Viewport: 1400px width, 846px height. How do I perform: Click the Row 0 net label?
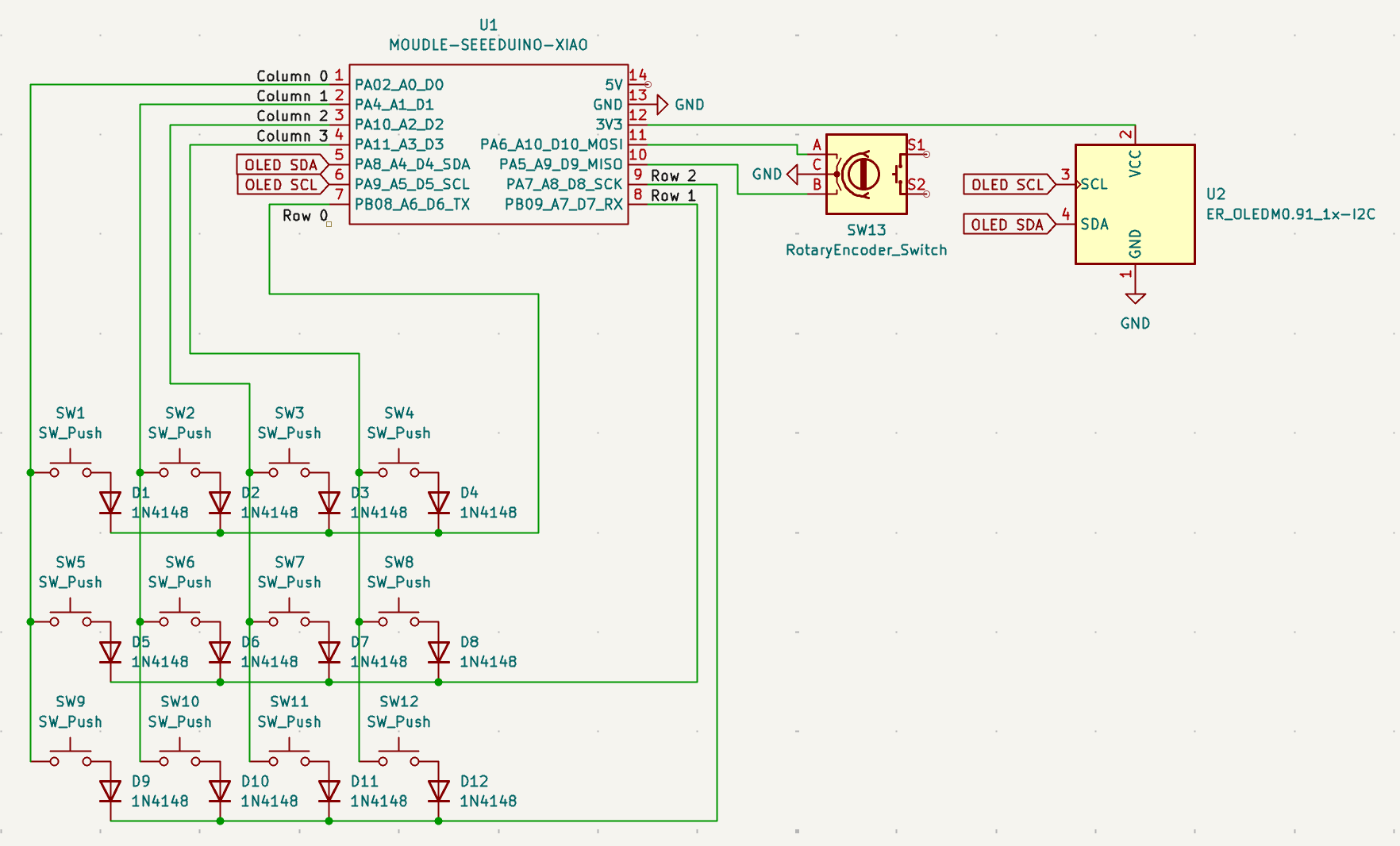(x=306, y=216)
